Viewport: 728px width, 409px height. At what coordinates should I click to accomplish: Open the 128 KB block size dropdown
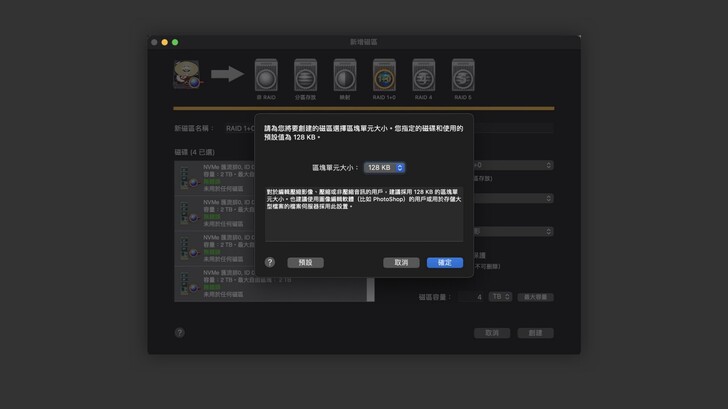click(x=384, y=168)
